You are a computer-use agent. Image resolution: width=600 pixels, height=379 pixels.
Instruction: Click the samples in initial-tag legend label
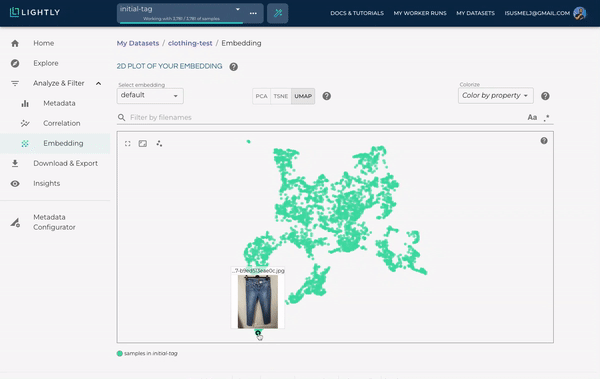pyautogui.click(x=151, y=353)
